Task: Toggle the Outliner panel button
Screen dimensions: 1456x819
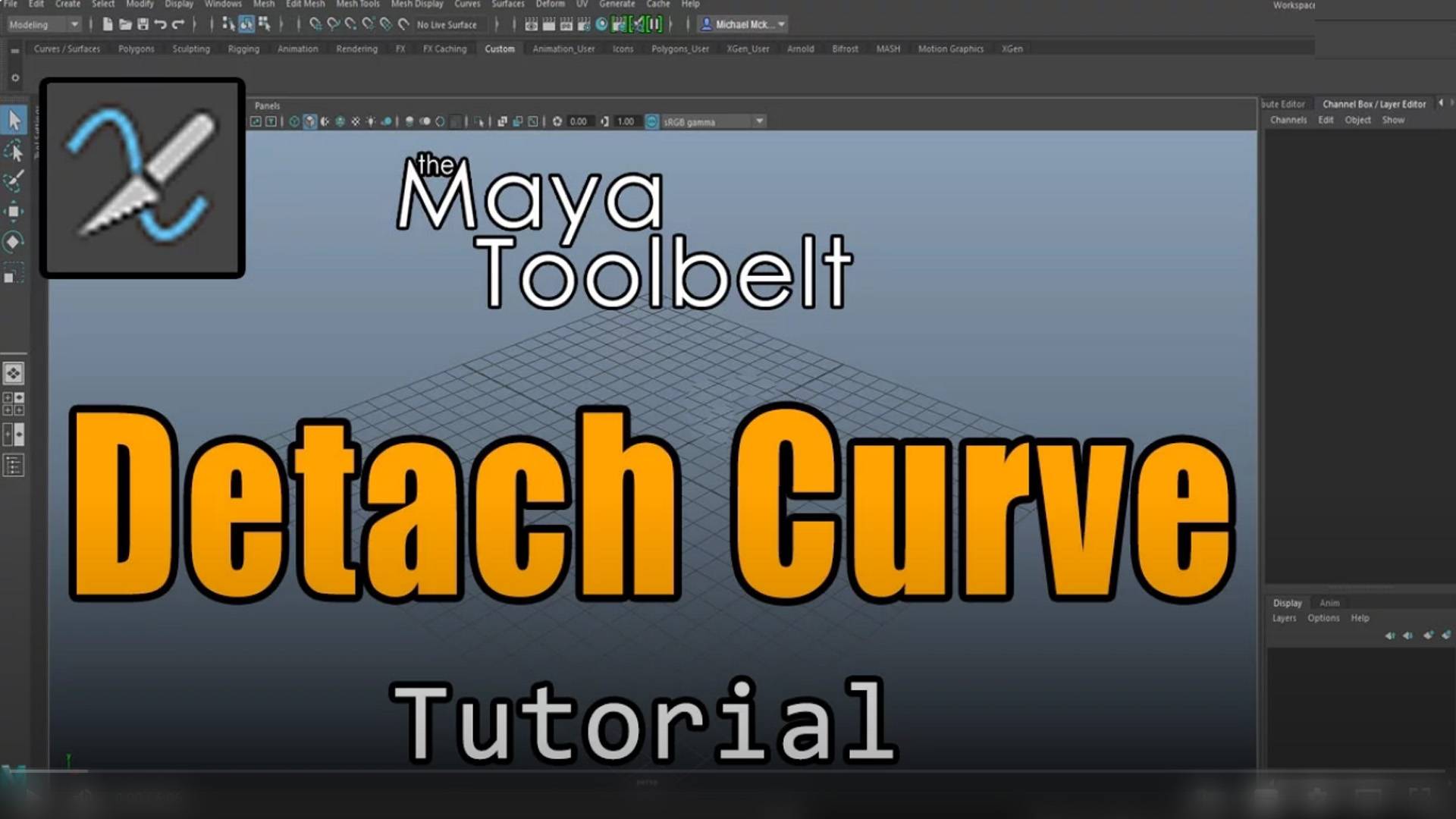Action: (14, 465)
